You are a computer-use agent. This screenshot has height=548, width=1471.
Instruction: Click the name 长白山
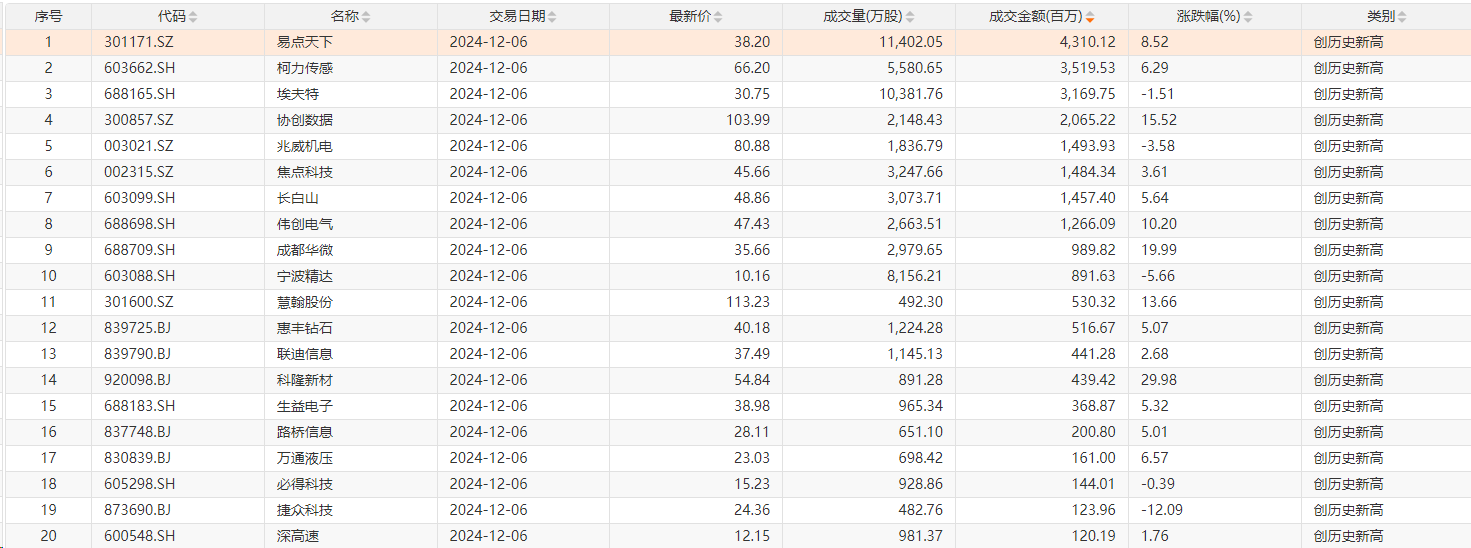298,198
